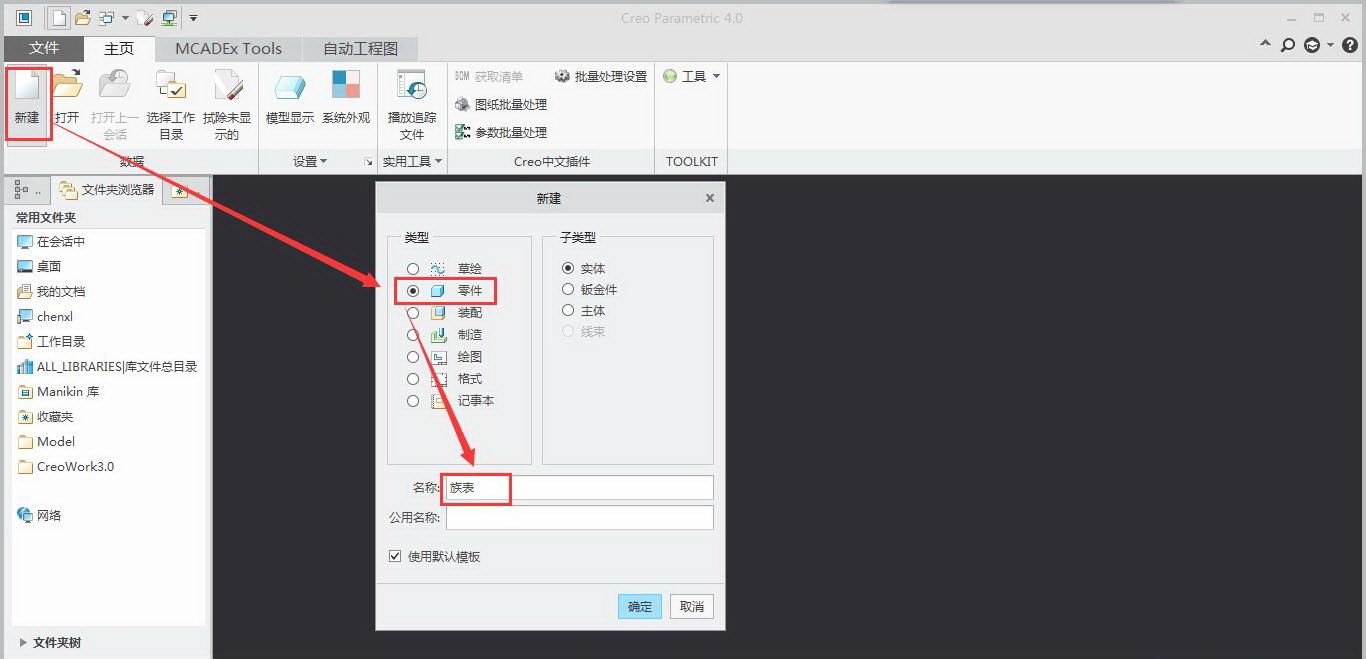Image resolution: width=1366 pixels, height=659 pixels.
Task: Click the network monitor icon in the quick access toolbar
Action: click(169, 18)
